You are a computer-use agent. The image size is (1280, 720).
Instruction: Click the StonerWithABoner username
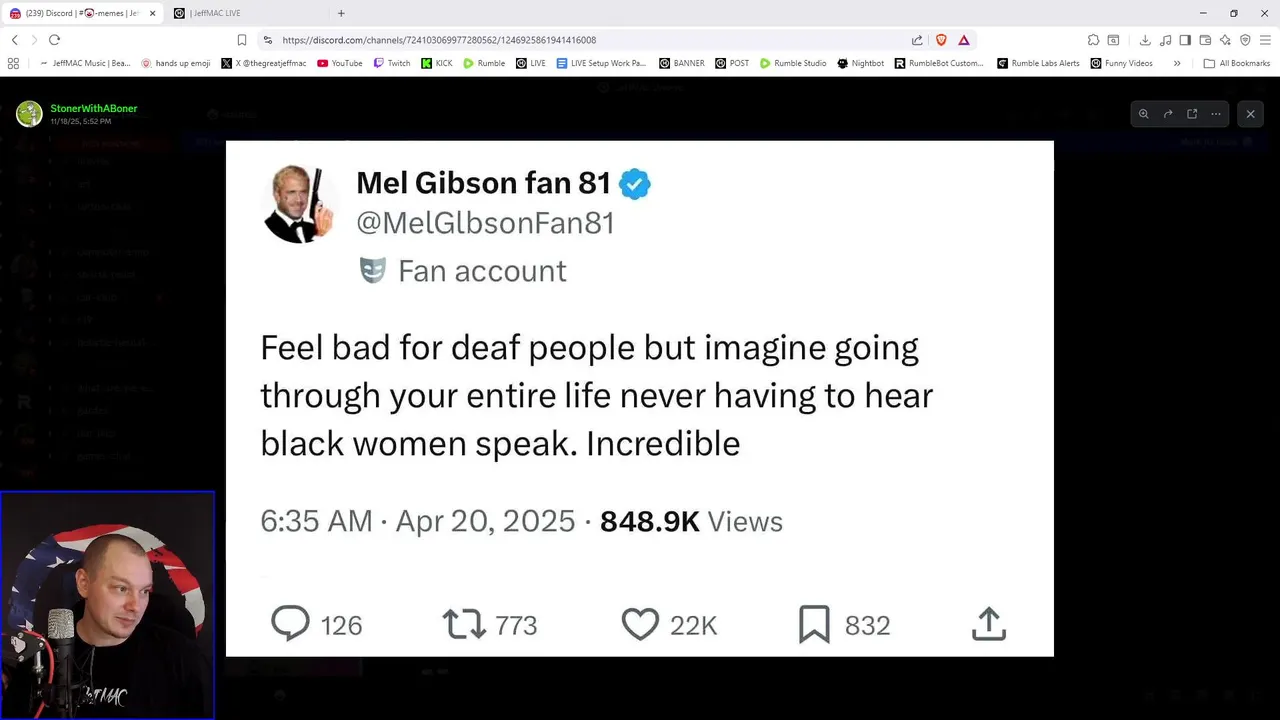click(x=94, y=108)
